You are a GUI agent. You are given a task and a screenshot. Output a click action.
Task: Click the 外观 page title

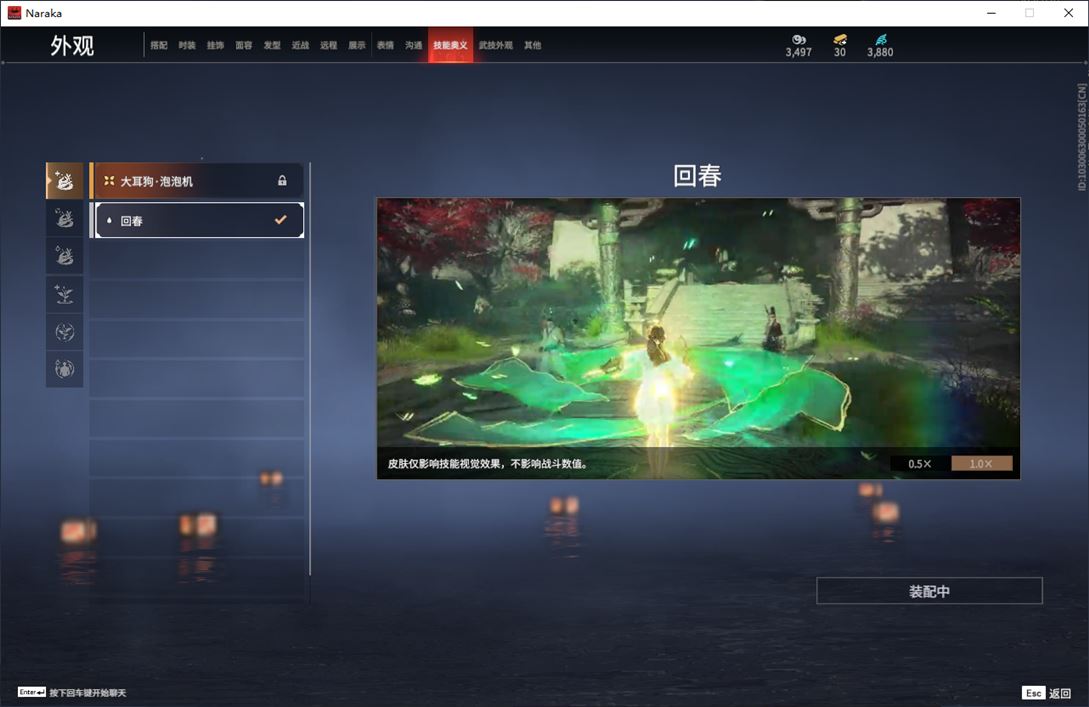pos(72,46)
